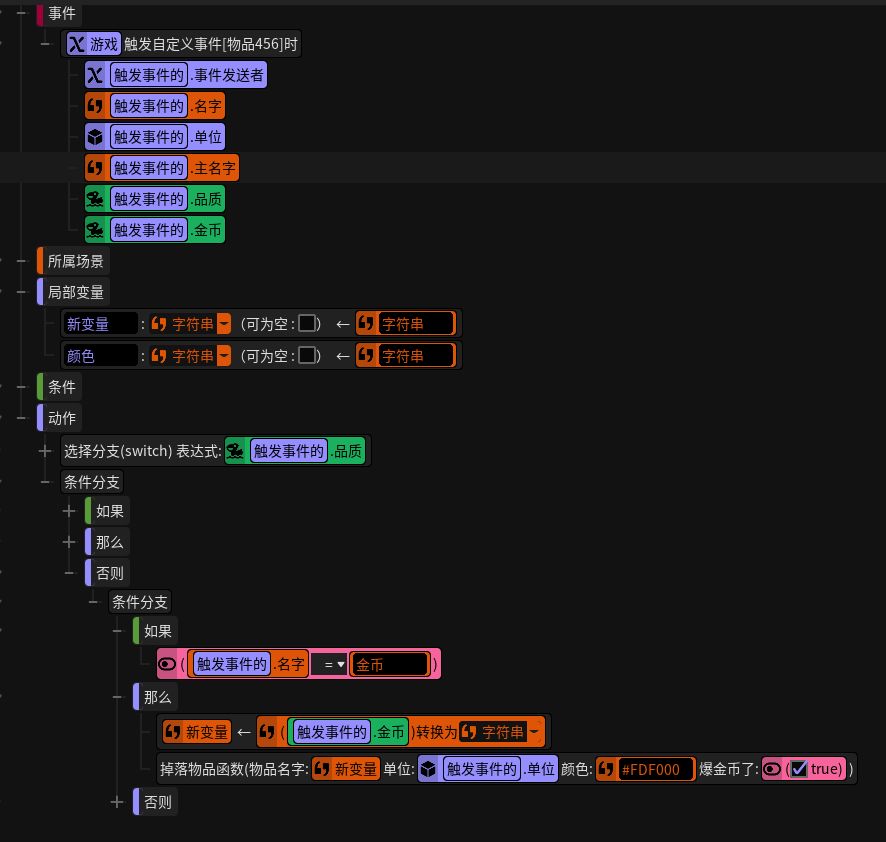The image size is (886, 842).
Task: Expand the 选择分支(switch) node
Action: [45, 451]
